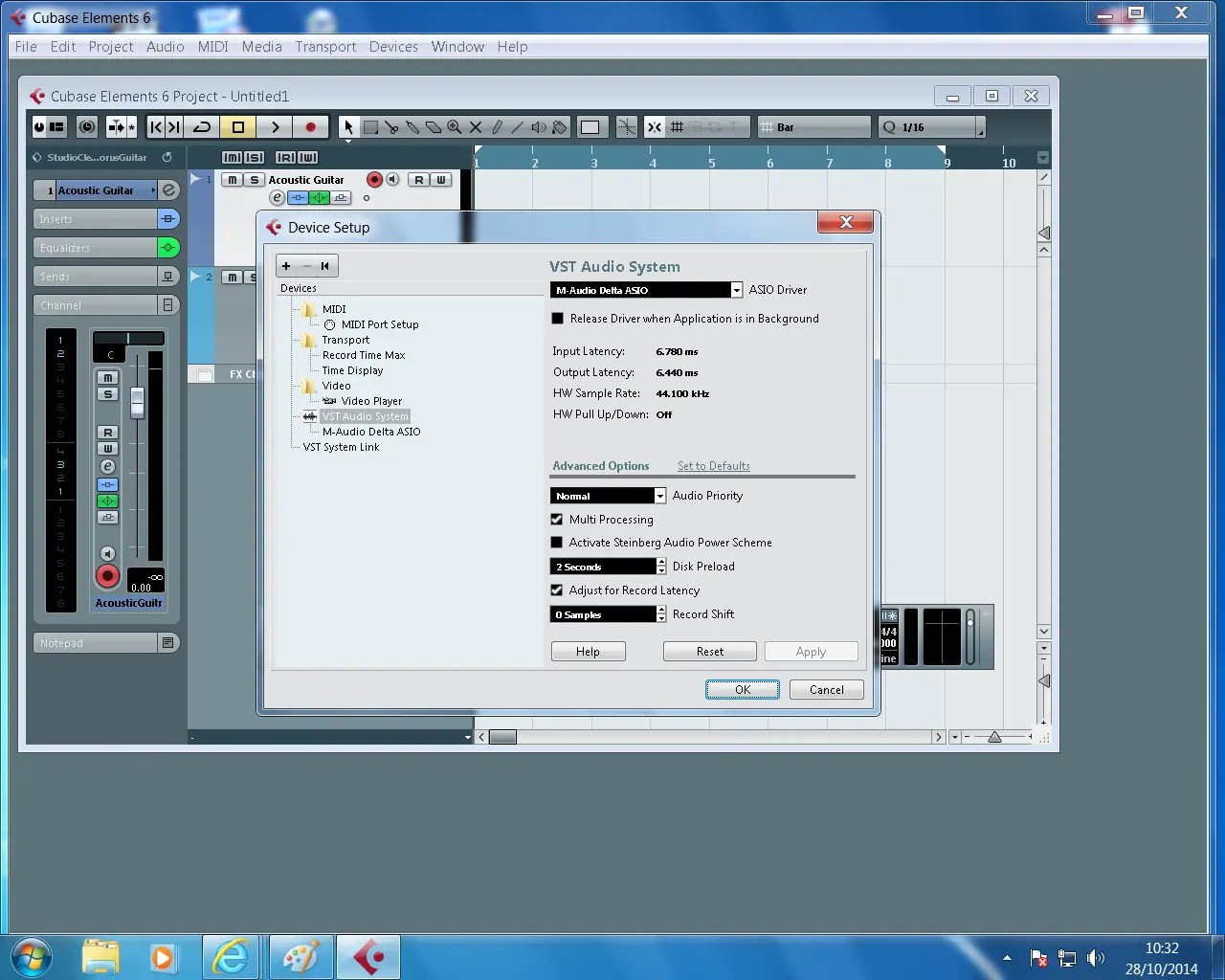Image resolution: width=1225 pixels, height=980 pixels.
Task: Select the Erase tool
Action: tap(434, 126)
